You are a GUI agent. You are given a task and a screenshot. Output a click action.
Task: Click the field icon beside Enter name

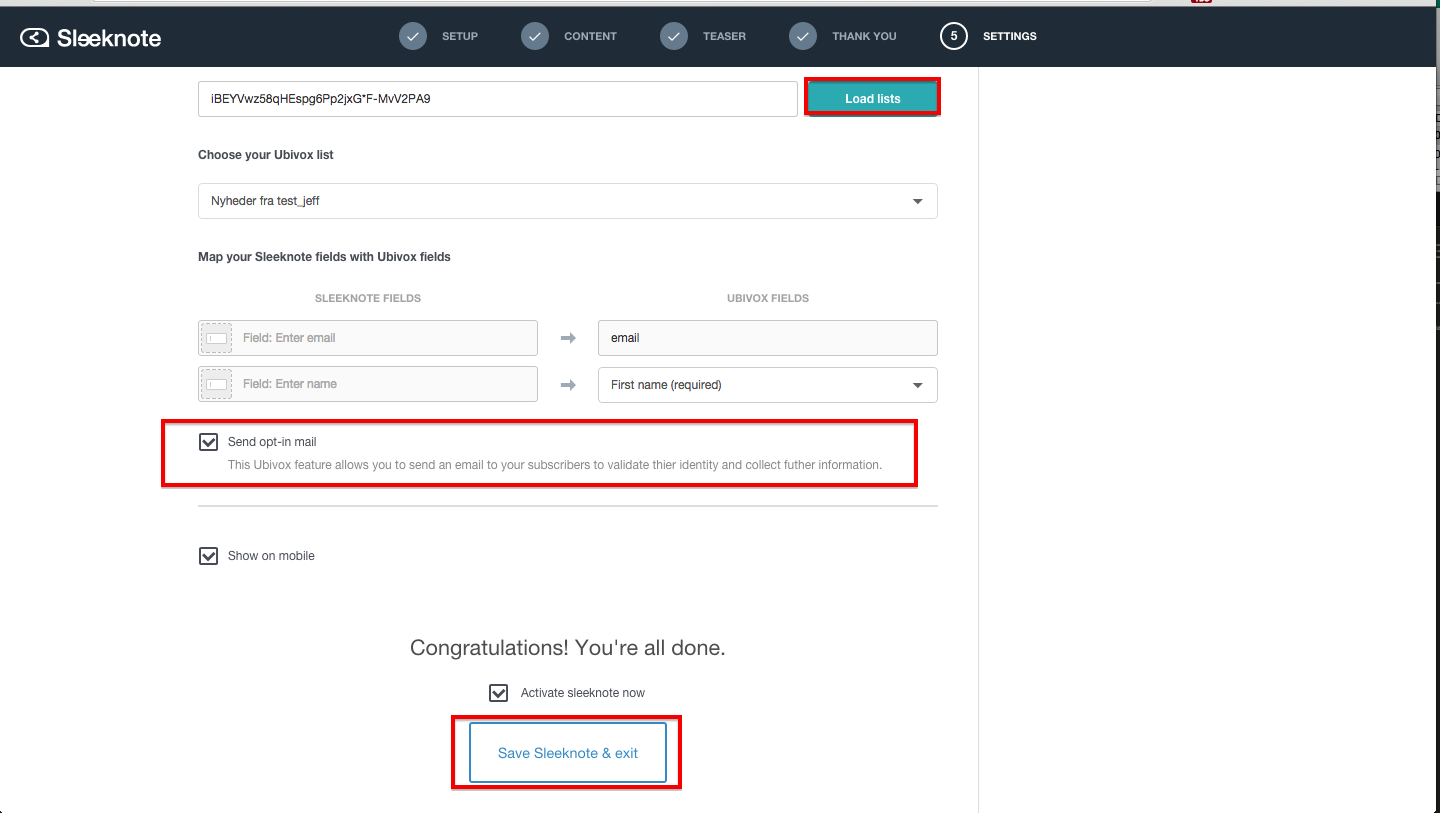click(x=216, y=384)
